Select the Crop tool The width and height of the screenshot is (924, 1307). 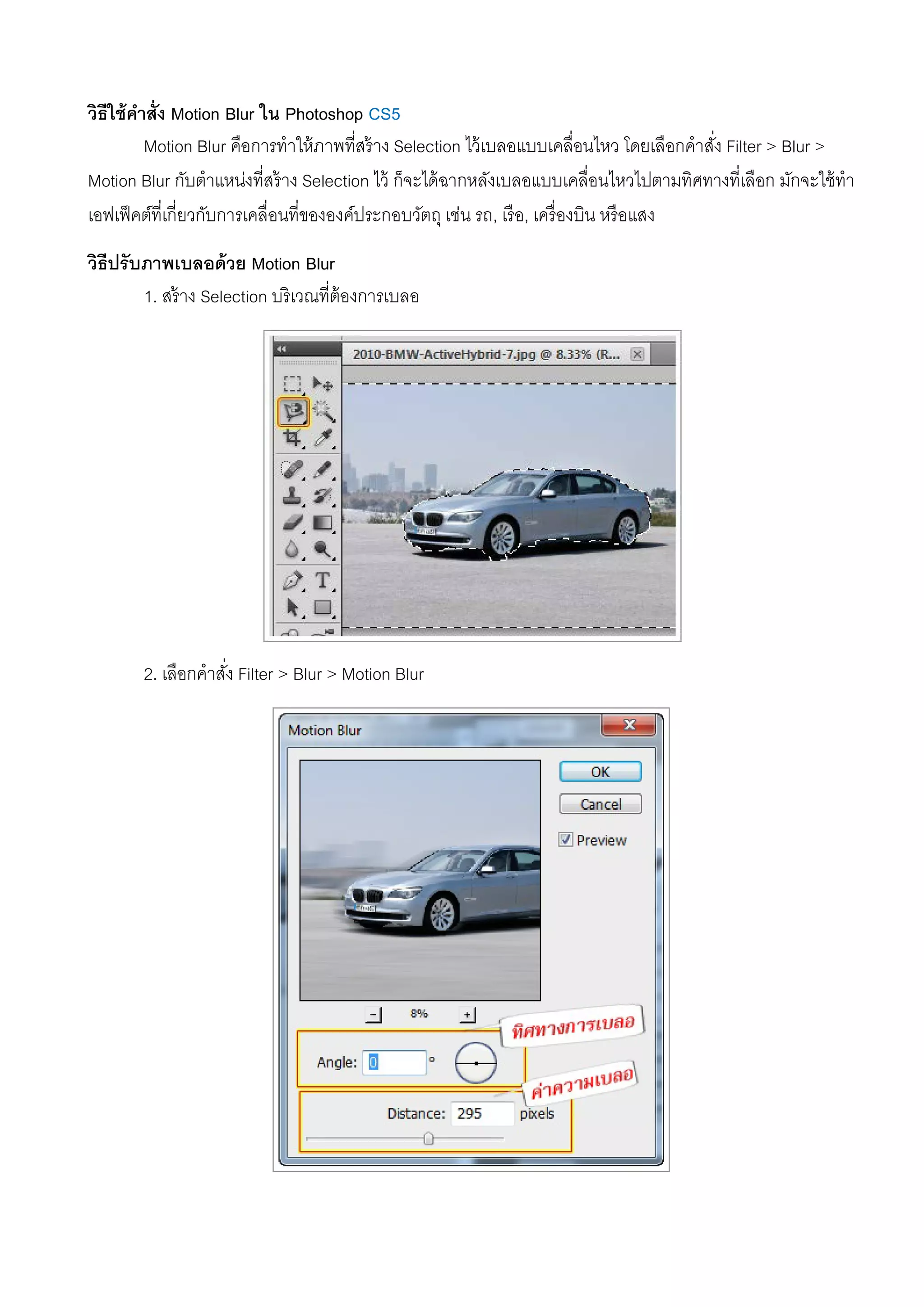292,438
